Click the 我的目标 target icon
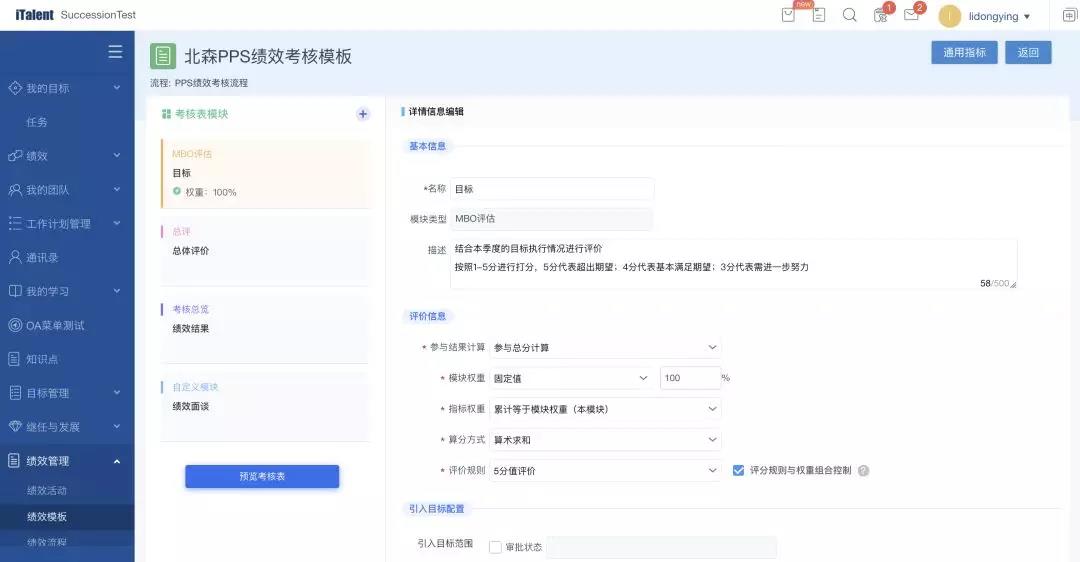Screen dimensions: 1080x562 coord(15,88)
